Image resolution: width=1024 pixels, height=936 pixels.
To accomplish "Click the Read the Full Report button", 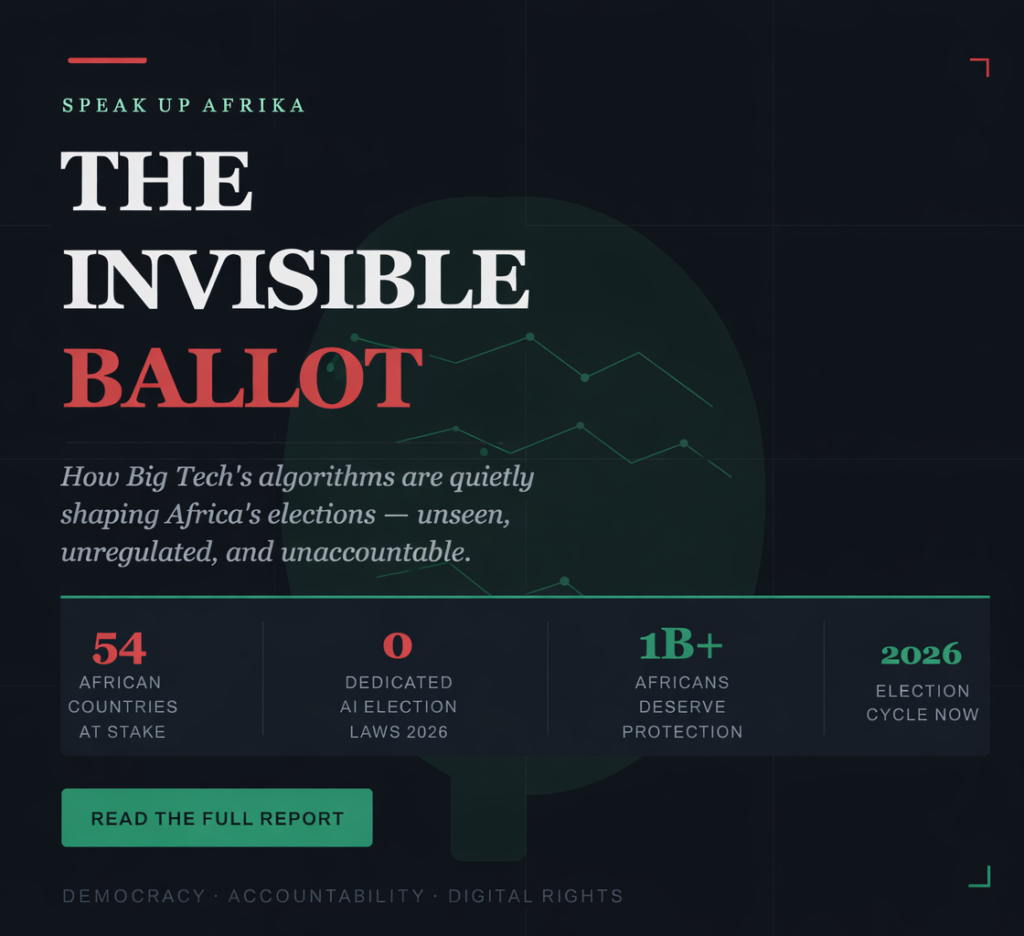I will (217, 818).
